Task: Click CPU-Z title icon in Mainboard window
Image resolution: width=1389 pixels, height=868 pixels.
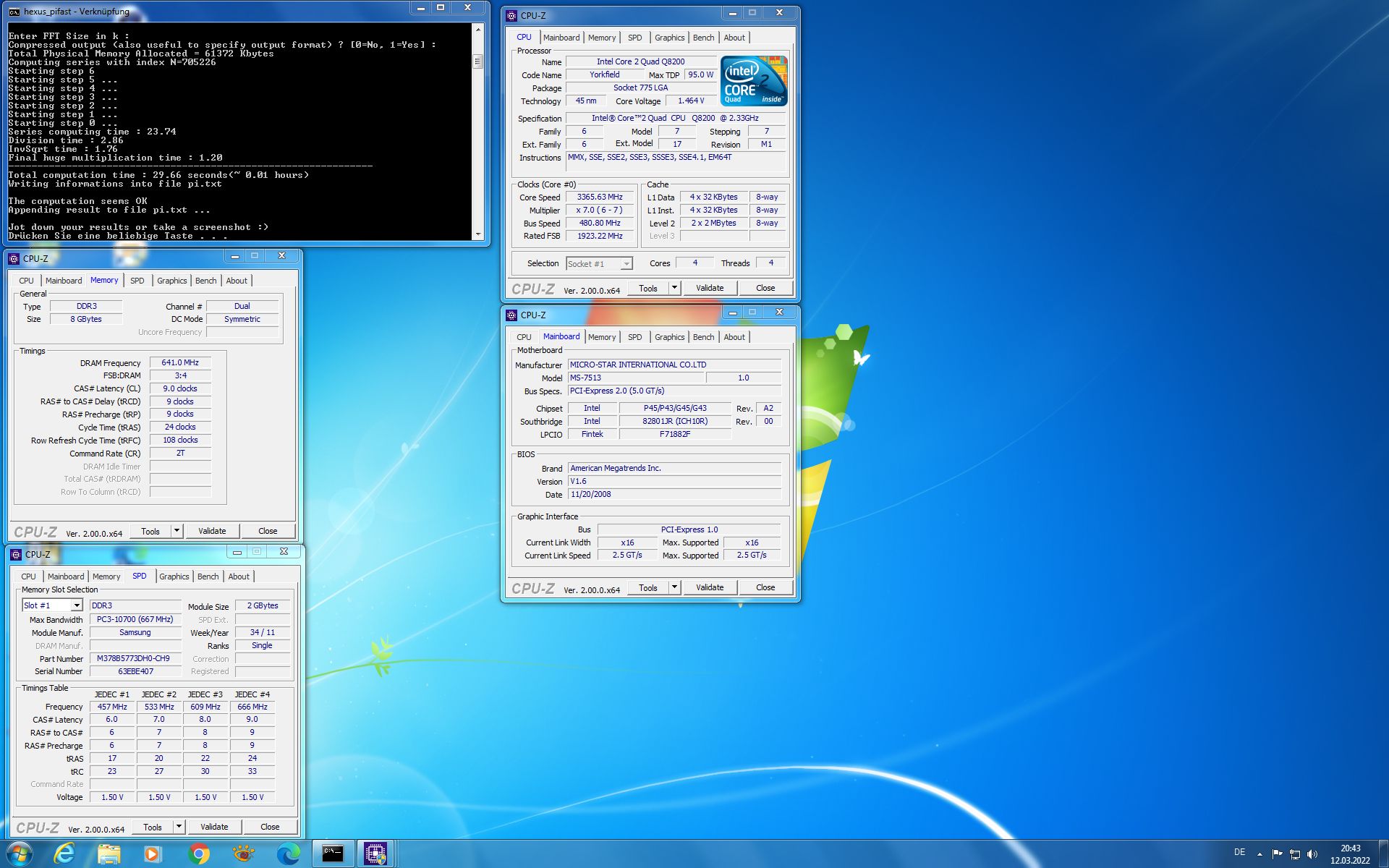Action: (511, 315)
